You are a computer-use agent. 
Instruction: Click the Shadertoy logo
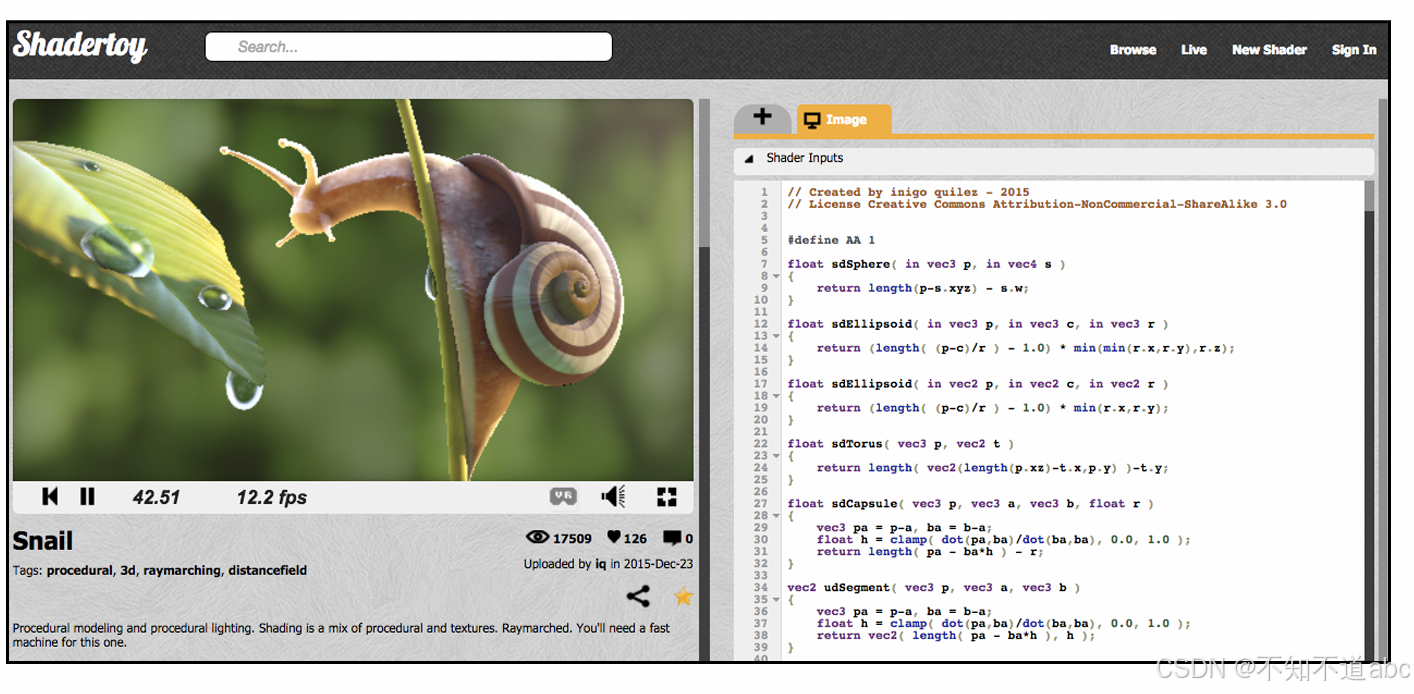point(80,45)
